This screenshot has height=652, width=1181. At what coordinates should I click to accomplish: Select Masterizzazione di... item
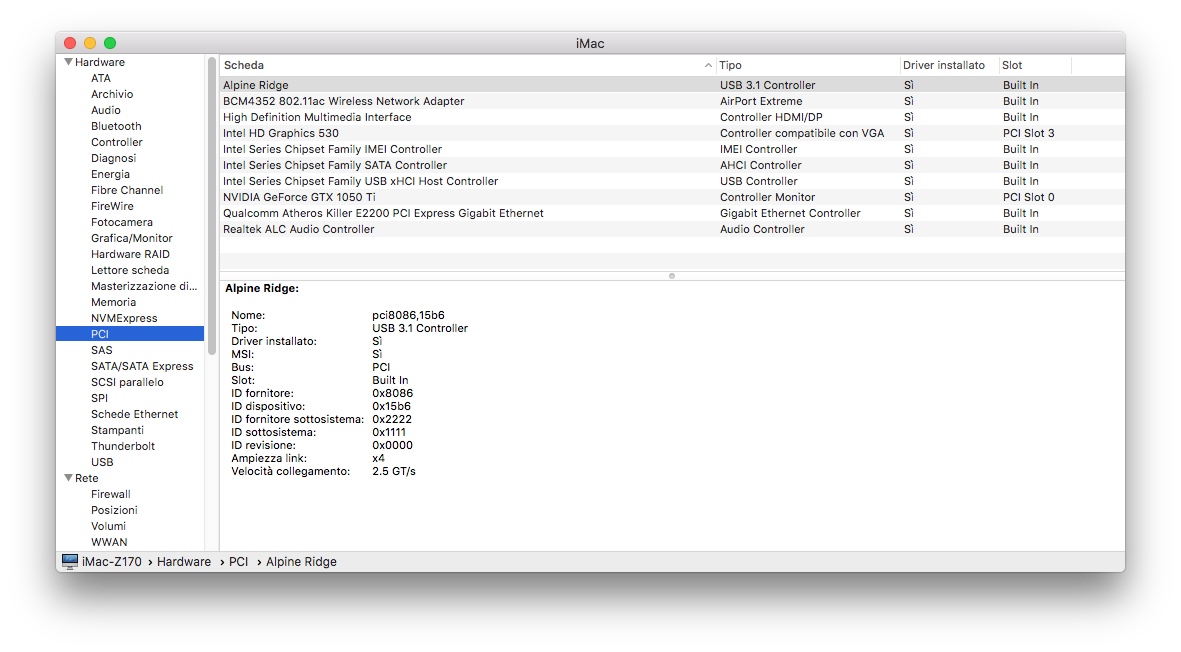tap(144, 286)
